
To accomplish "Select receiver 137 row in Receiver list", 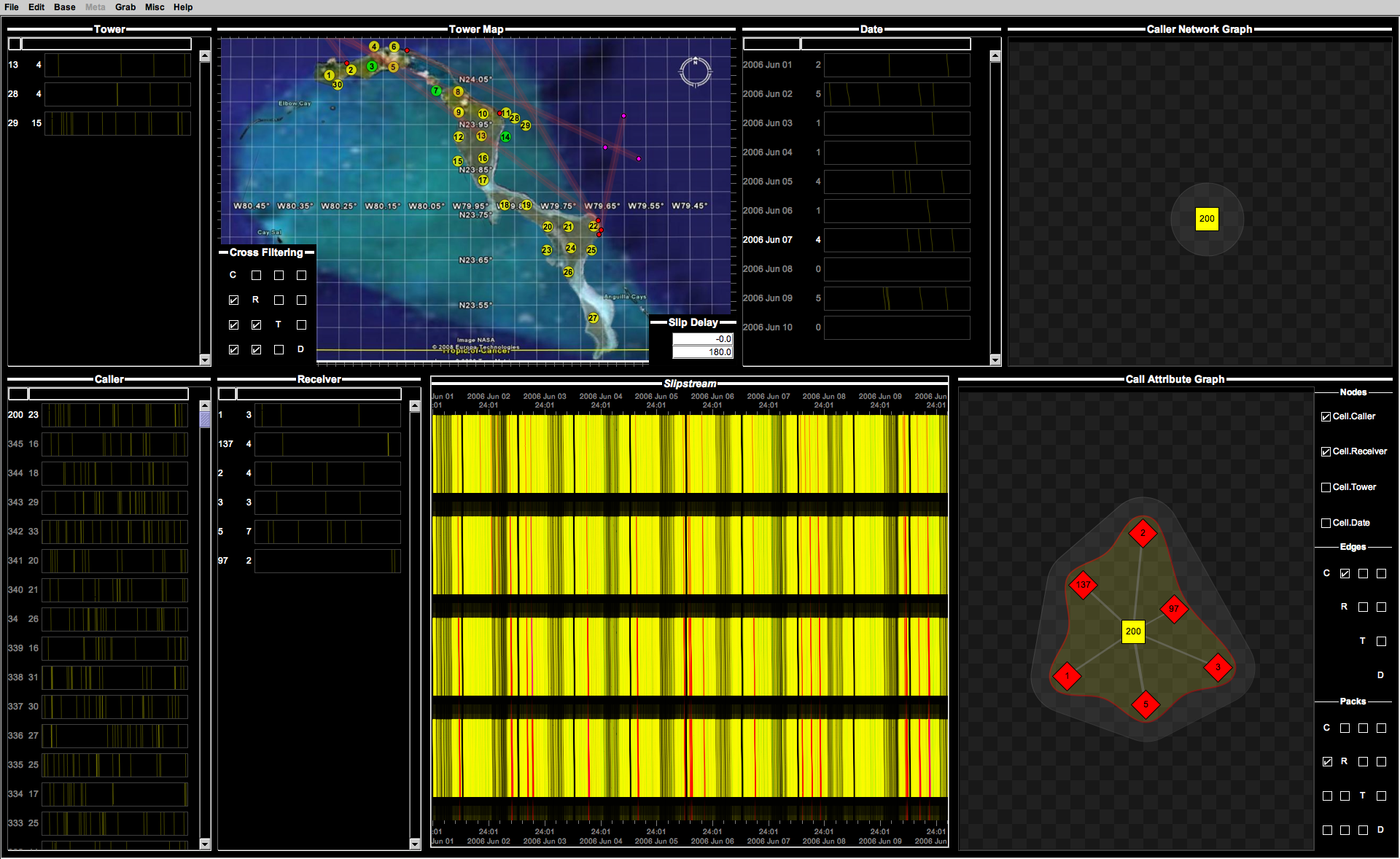I will (x=309, y=444).
